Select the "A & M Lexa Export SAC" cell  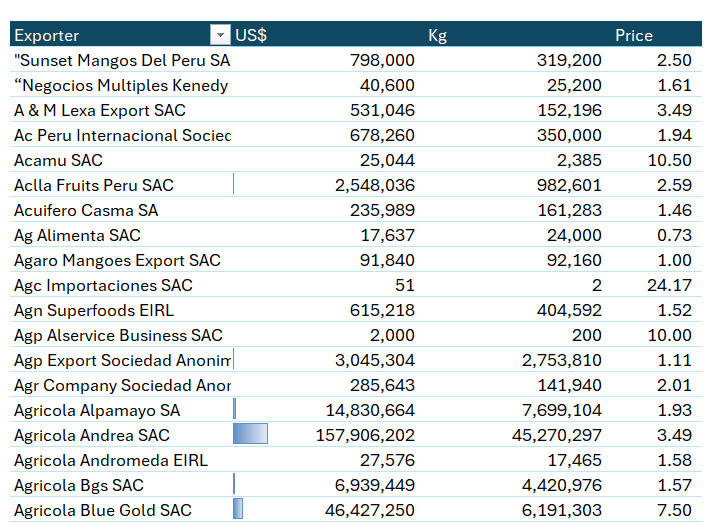pos(121,110)
